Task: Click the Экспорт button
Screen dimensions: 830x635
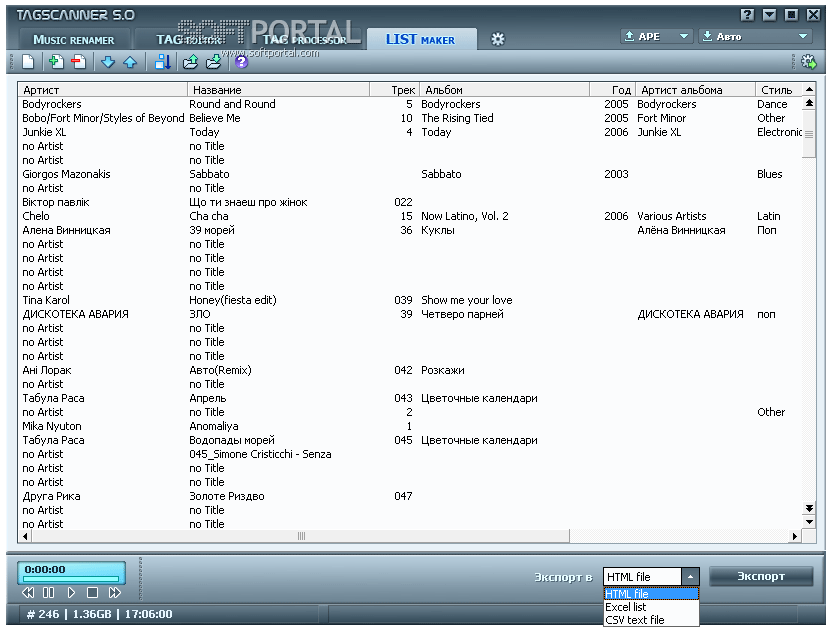Action: pos(761,576)
